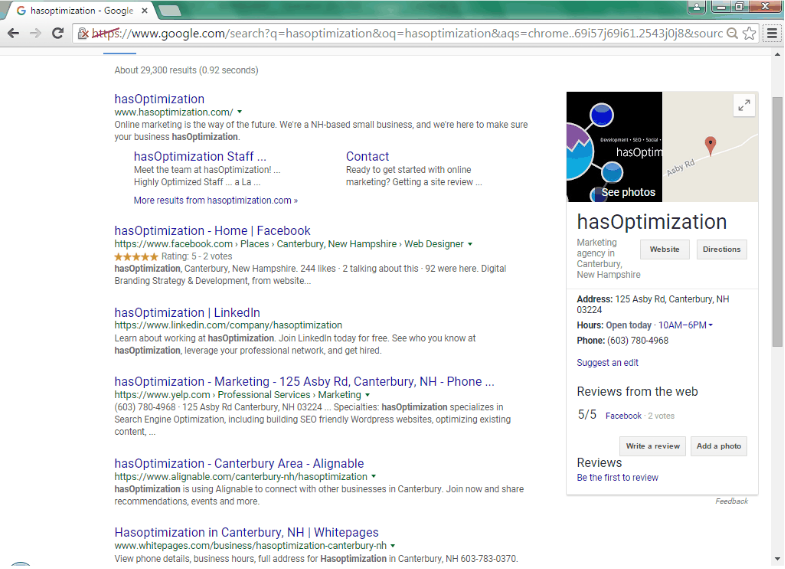This screenshot has width=785, height=569.
Task: Open hasOptimization - Home | Facebook result
Action: point(212,231)
